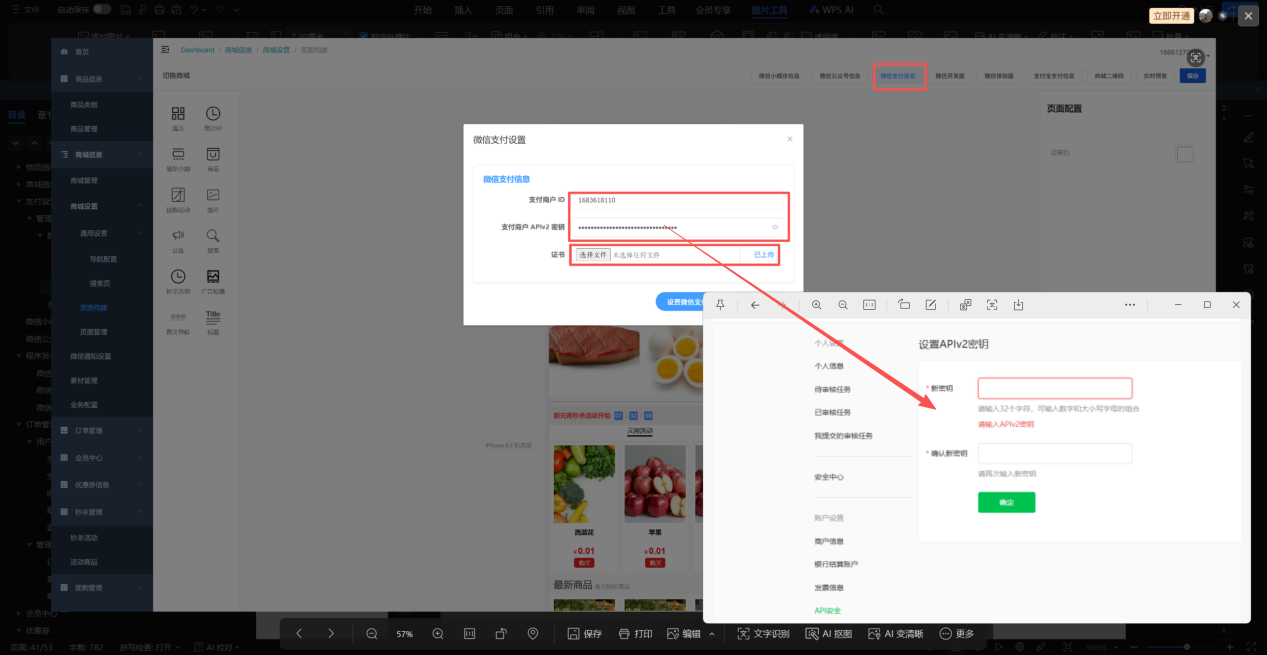Click the 立即开通 button
Screen dimensions: 1267x655
(x=1171, y=16)
